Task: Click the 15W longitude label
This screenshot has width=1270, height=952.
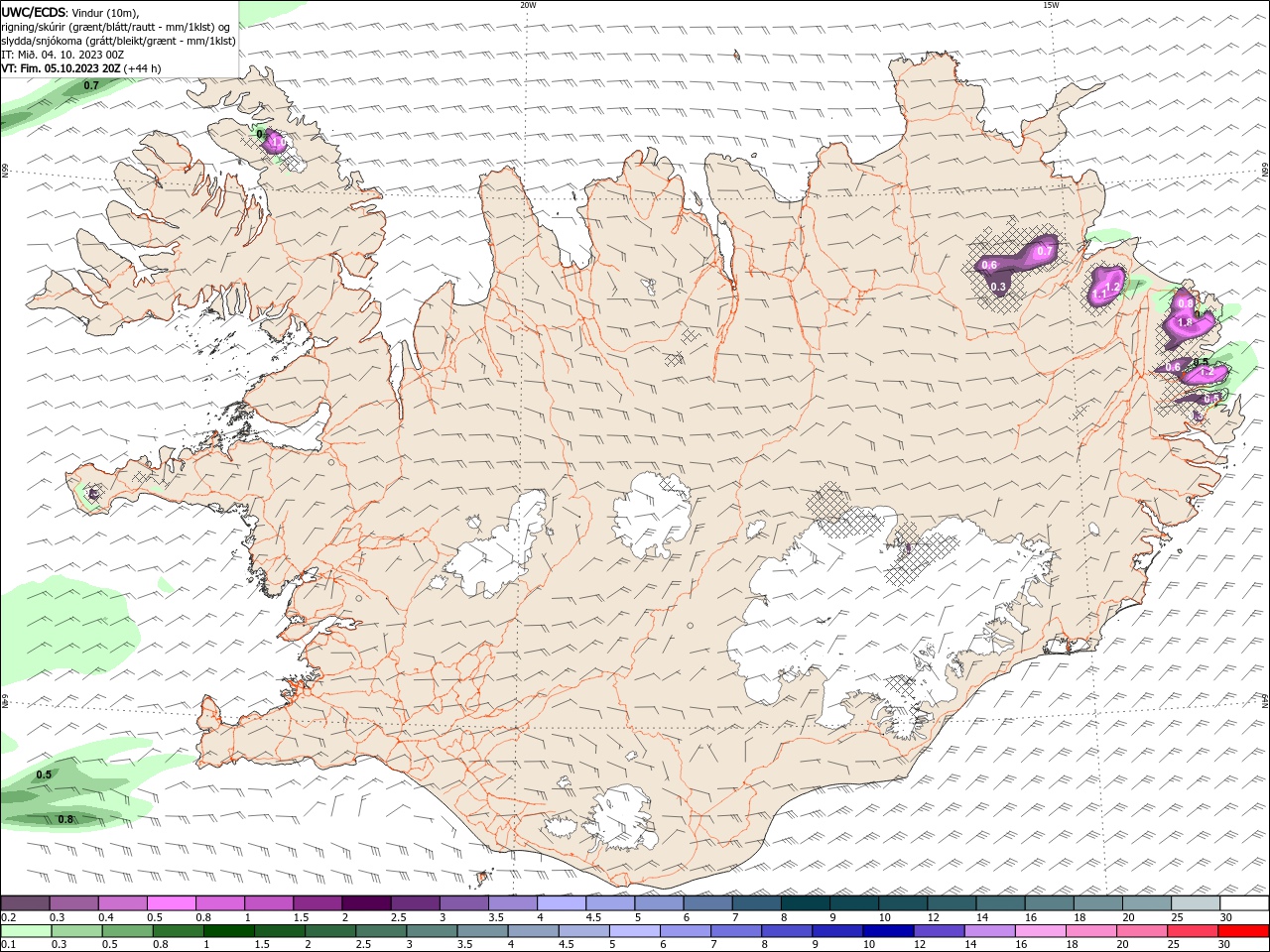Action: pos(1051,5)
